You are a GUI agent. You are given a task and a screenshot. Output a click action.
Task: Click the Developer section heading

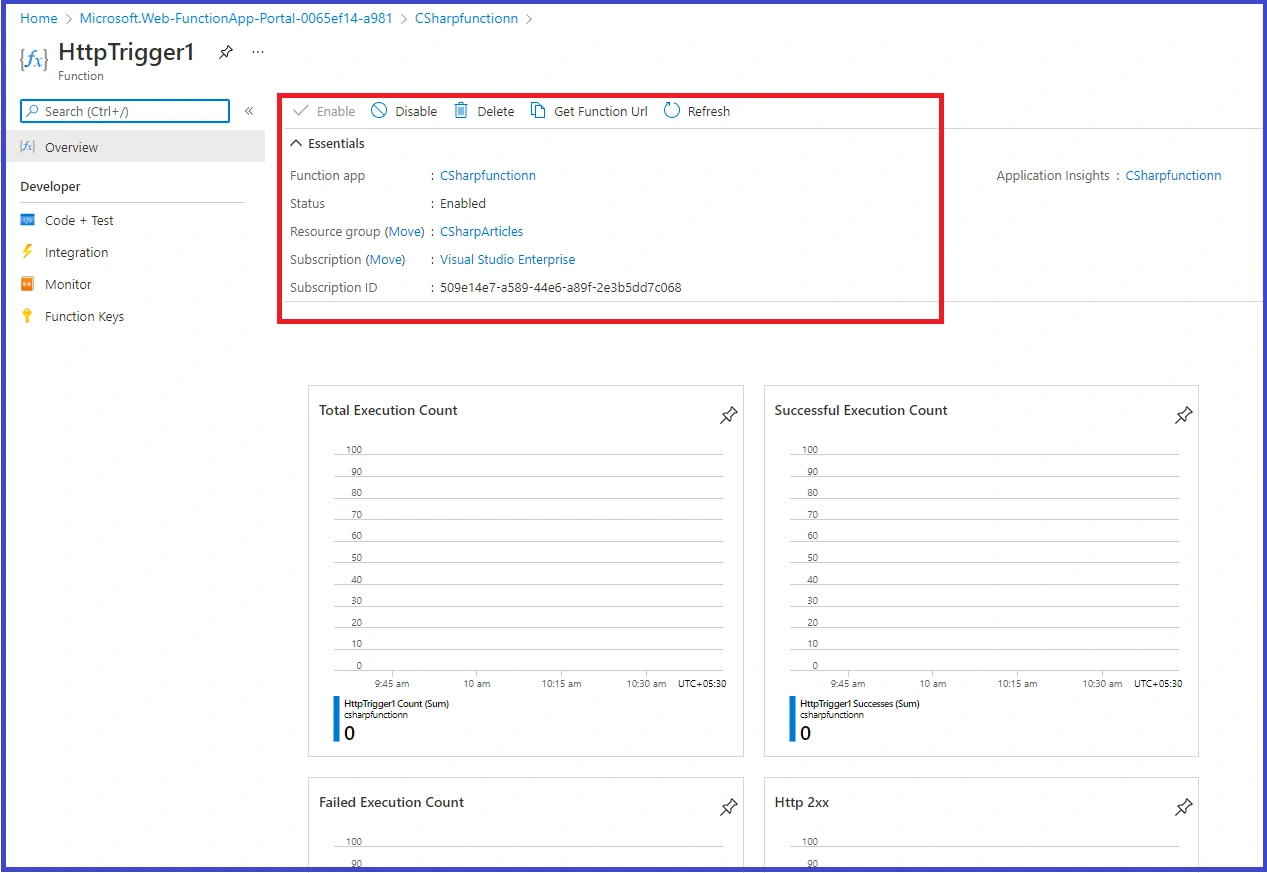(50, 186)
